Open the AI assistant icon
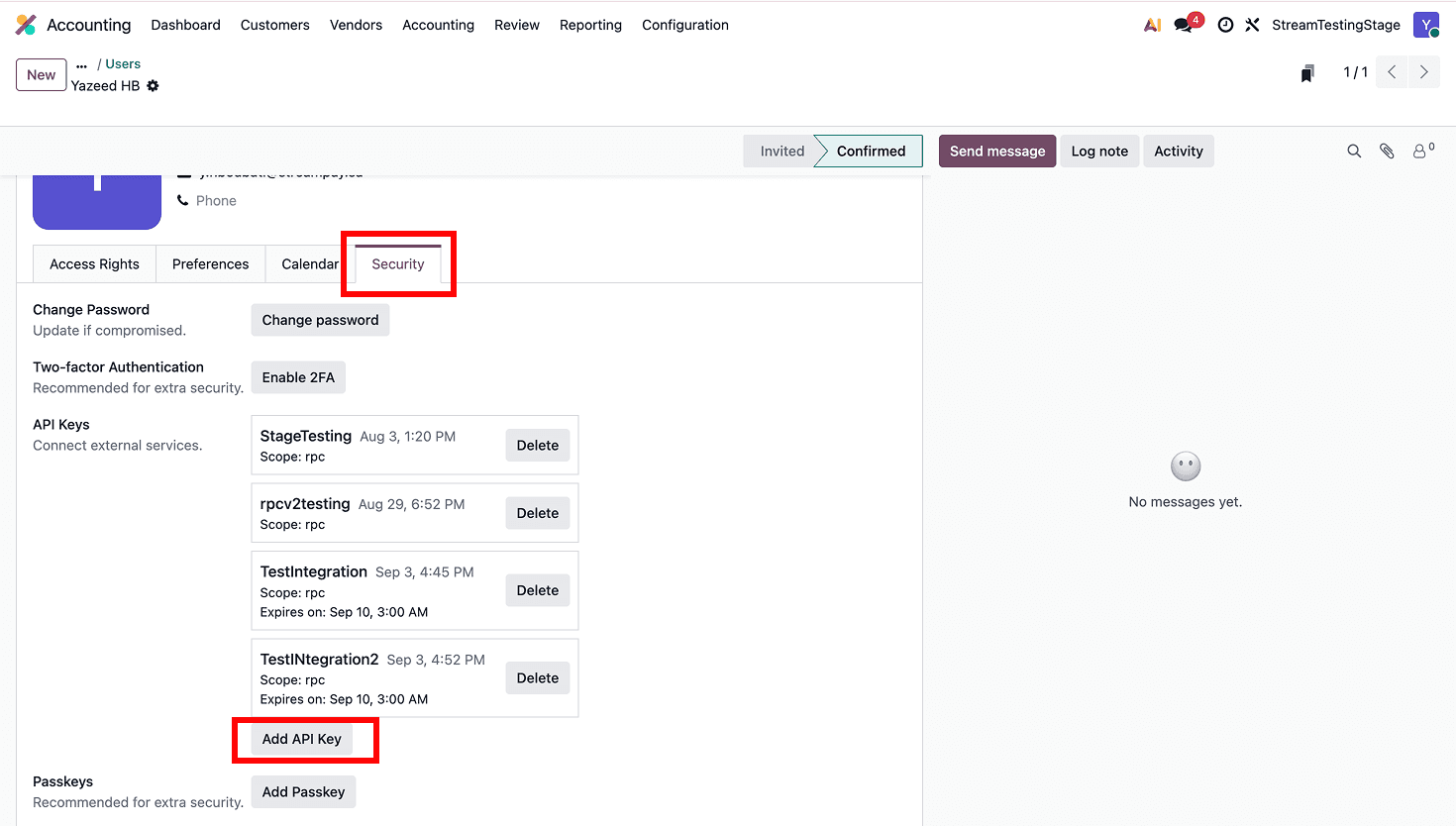The height and width of the screenshot is (826, 1456). pos(1152,25)
